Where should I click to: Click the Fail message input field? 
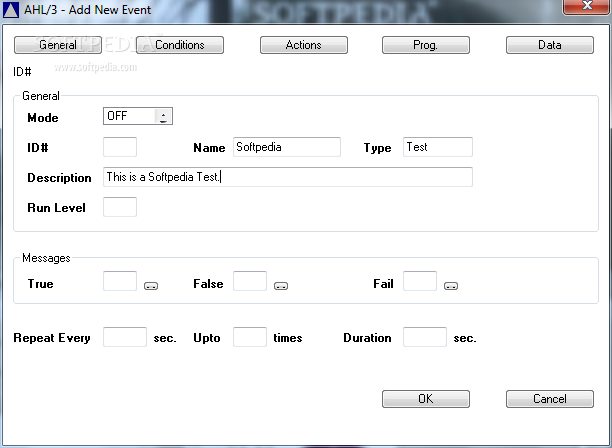[420, 281]
